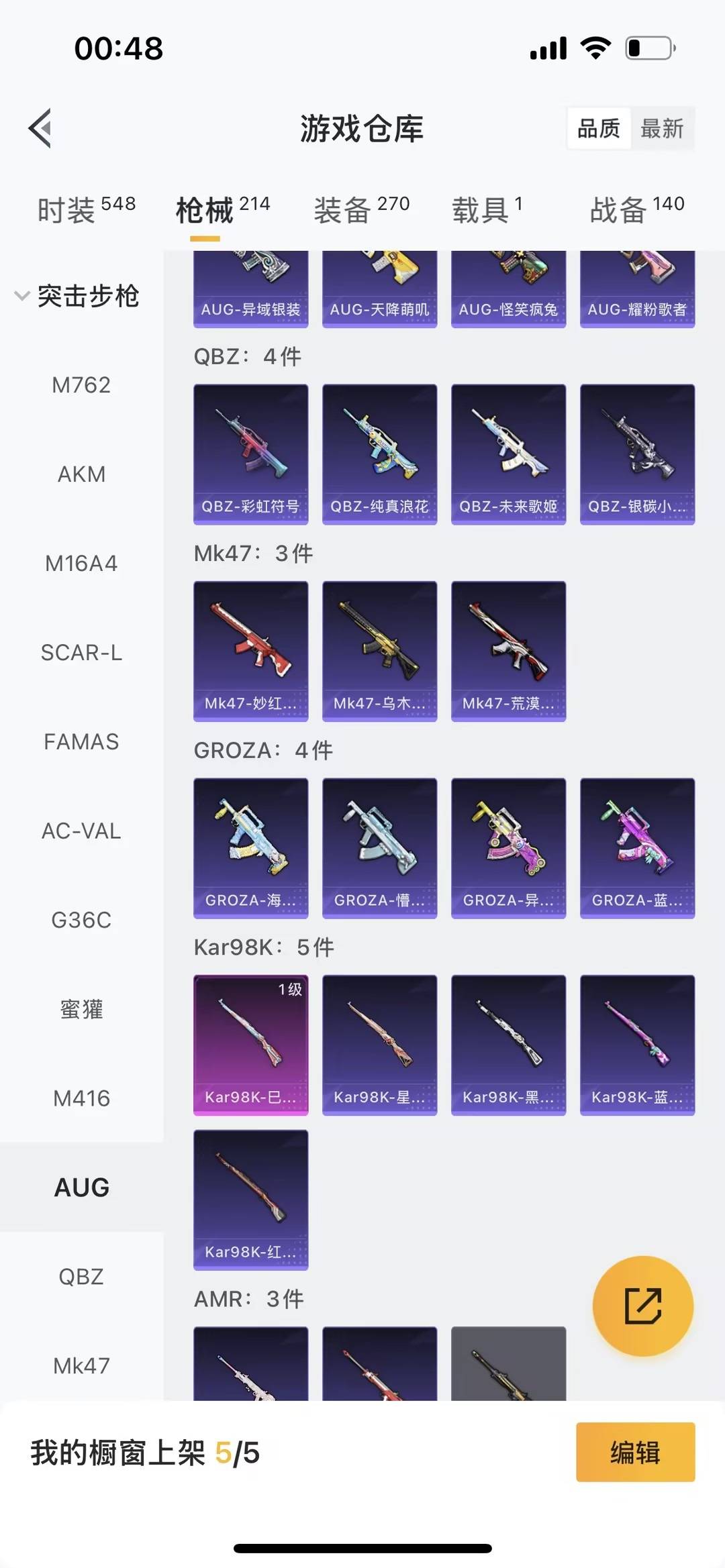Tap the back arrow icon
This screenshot has width=725, height=1568.
[x=40, y=127]
